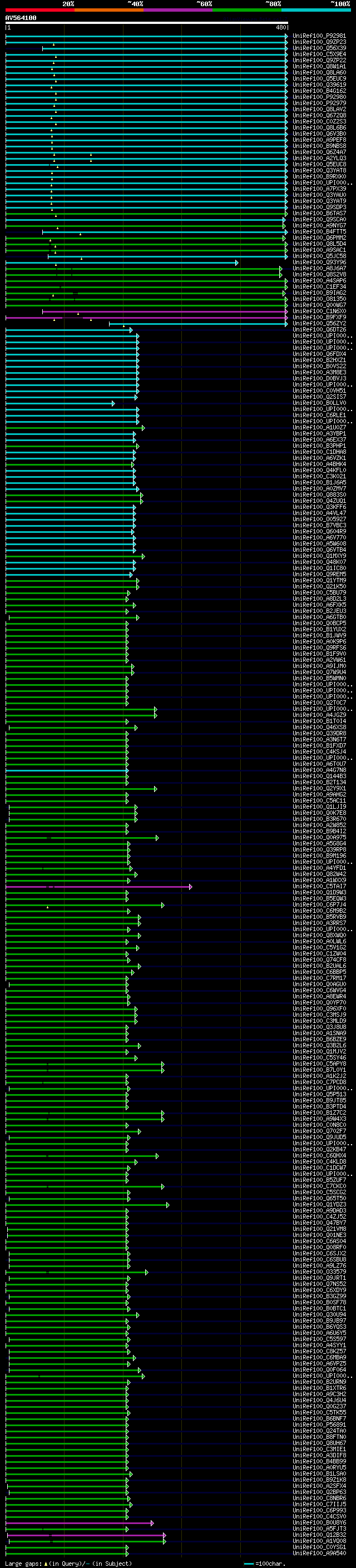Select hit label UniRef100_A2YLQ3
The height and width of the screenshot is (1568, 356).
(319, 159)
